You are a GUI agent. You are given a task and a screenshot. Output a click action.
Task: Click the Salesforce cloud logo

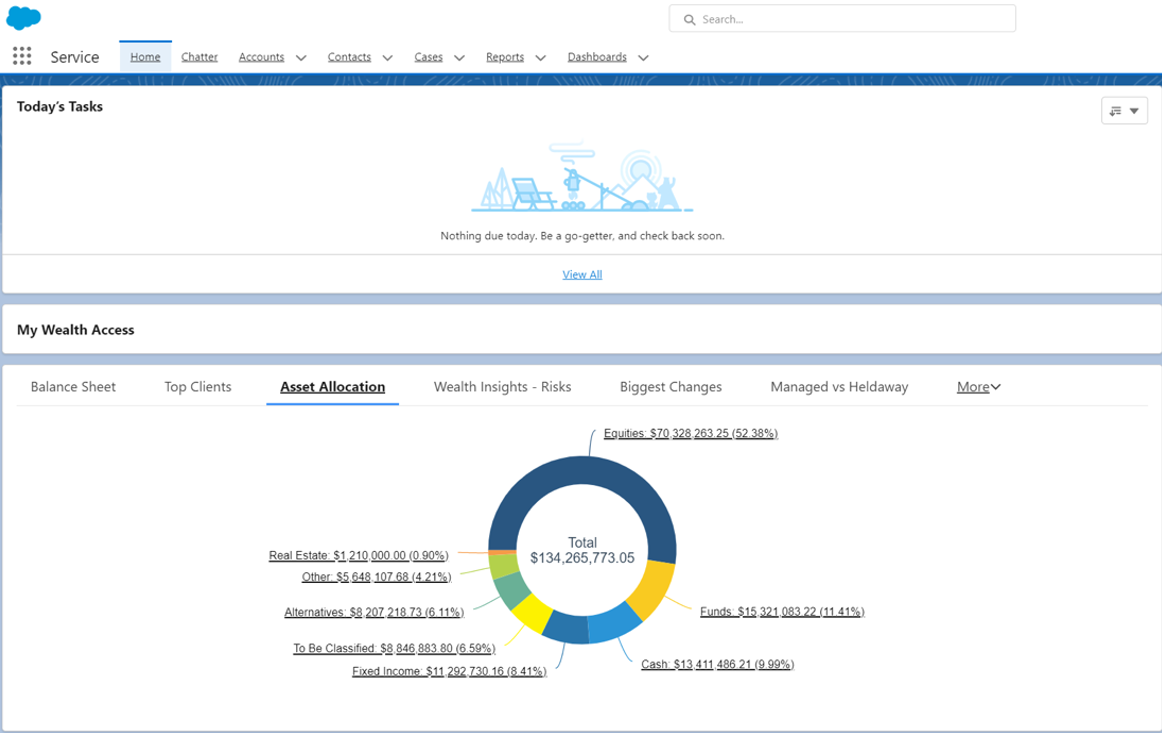click(24, 18)
